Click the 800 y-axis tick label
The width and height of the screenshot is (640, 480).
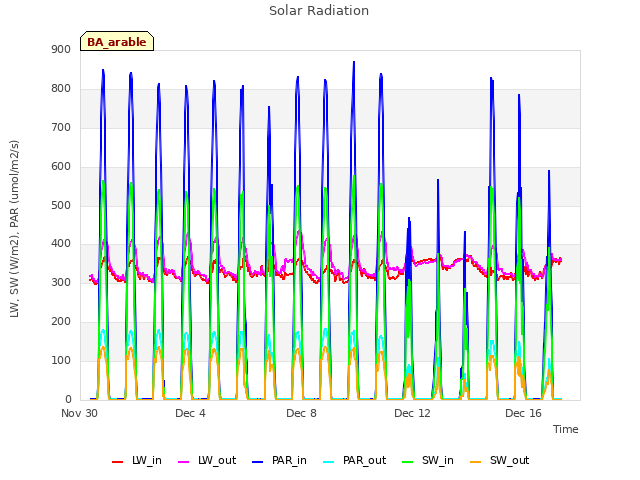pyautogui.click(x=61, y=89)
